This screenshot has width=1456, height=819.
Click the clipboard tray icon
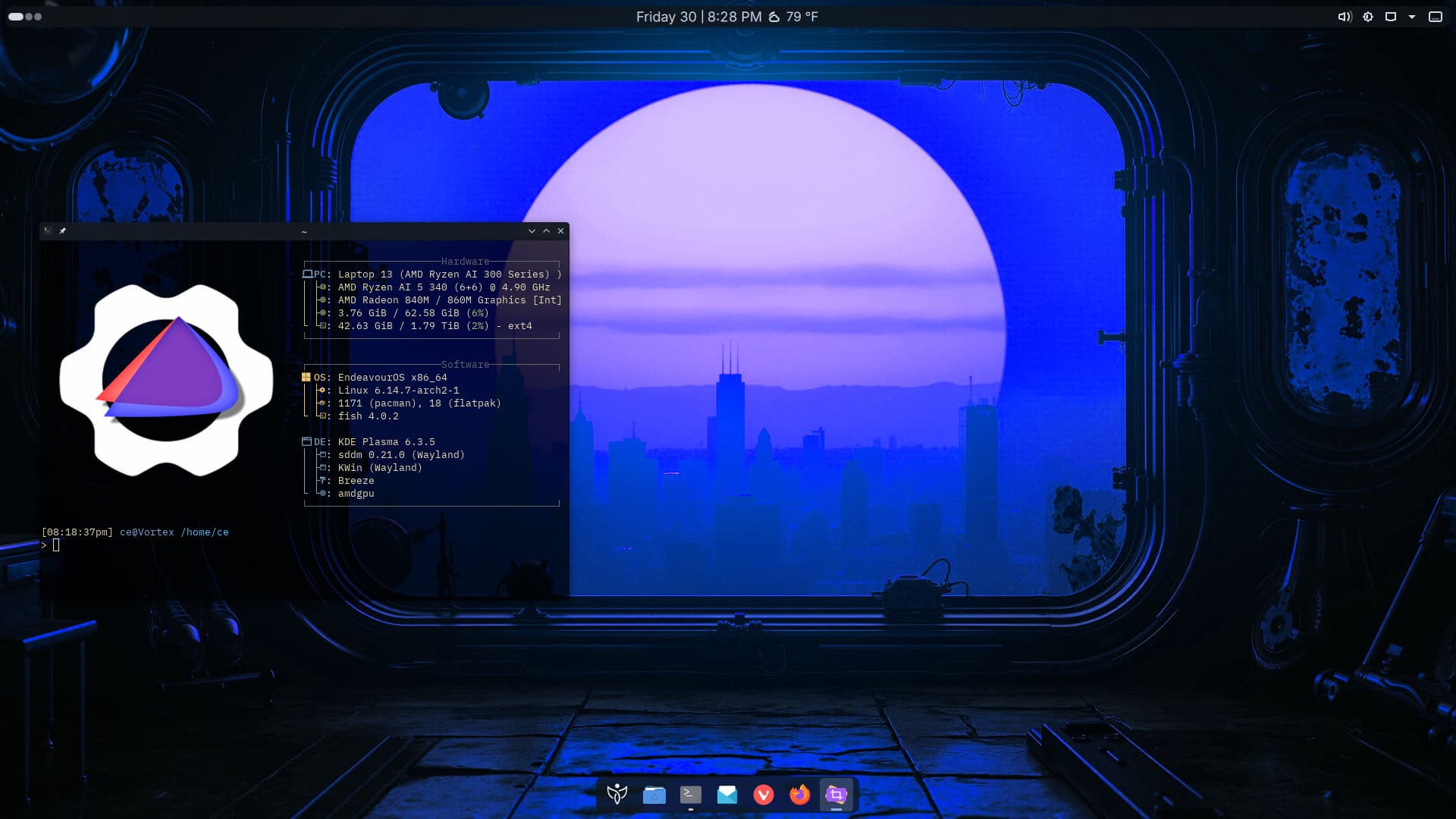click(1390, 17)
